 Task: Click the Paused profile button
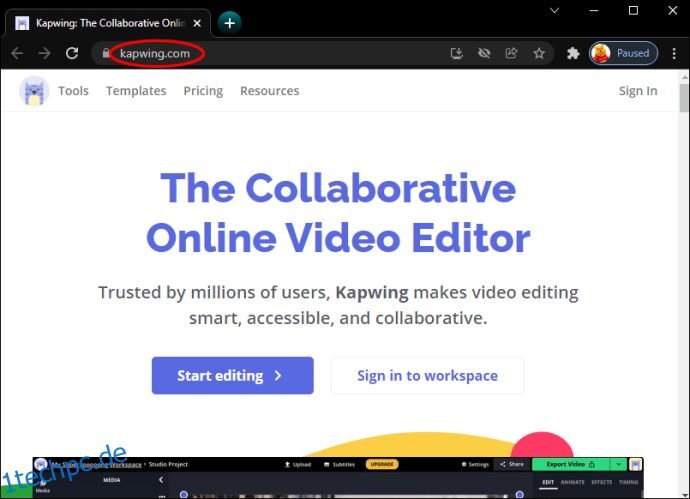tap(624, 53)
